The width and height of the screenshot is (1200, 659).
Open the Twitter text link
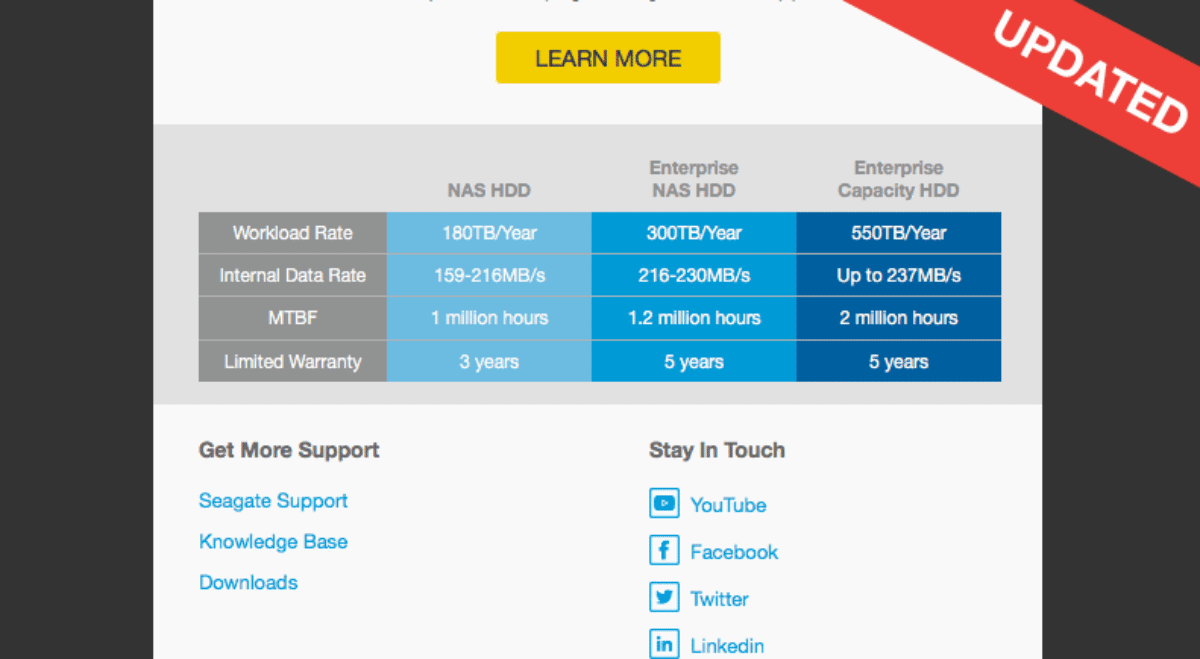[x=719, y=599]
